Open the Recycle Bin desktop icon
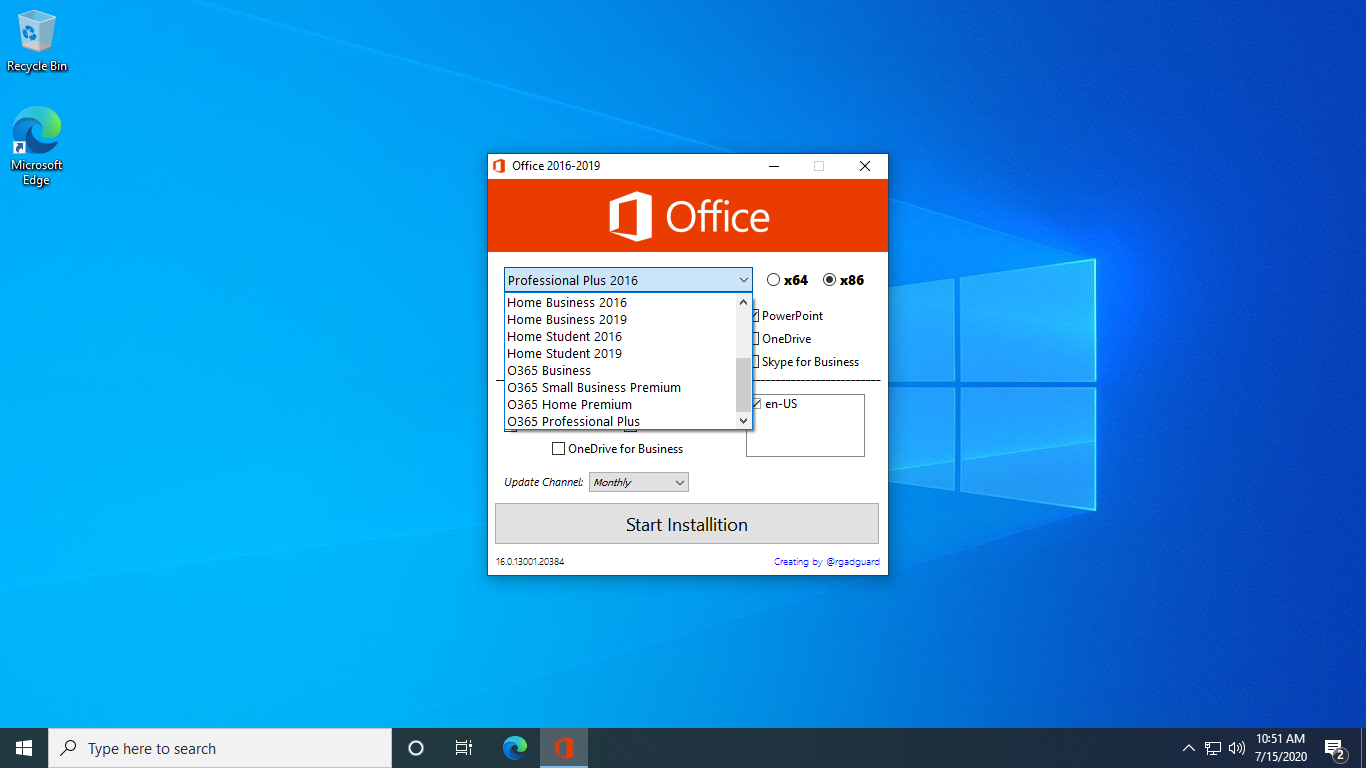 click(37, 41)
